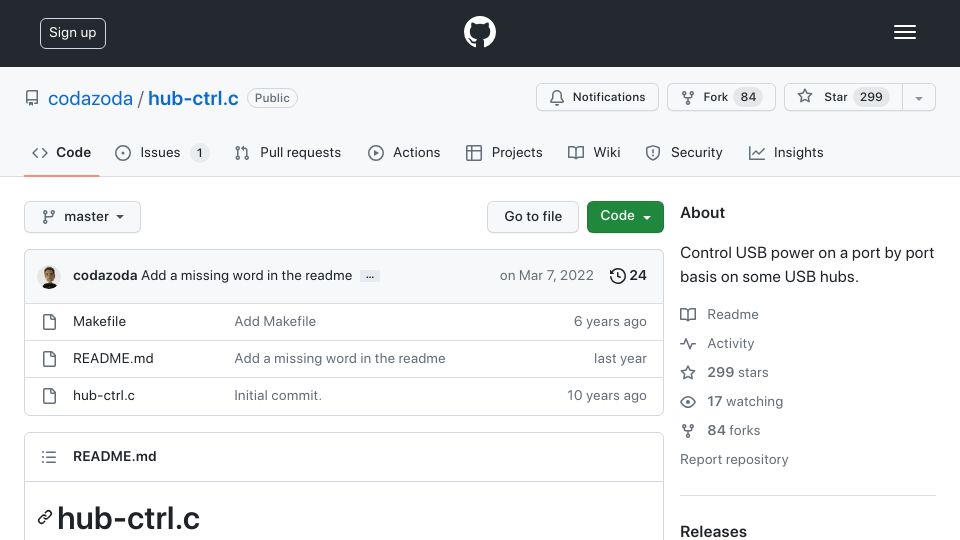This screenshot has height=540, width=960.
Task: Select the Code tab
Action: (x=62, y=152)
